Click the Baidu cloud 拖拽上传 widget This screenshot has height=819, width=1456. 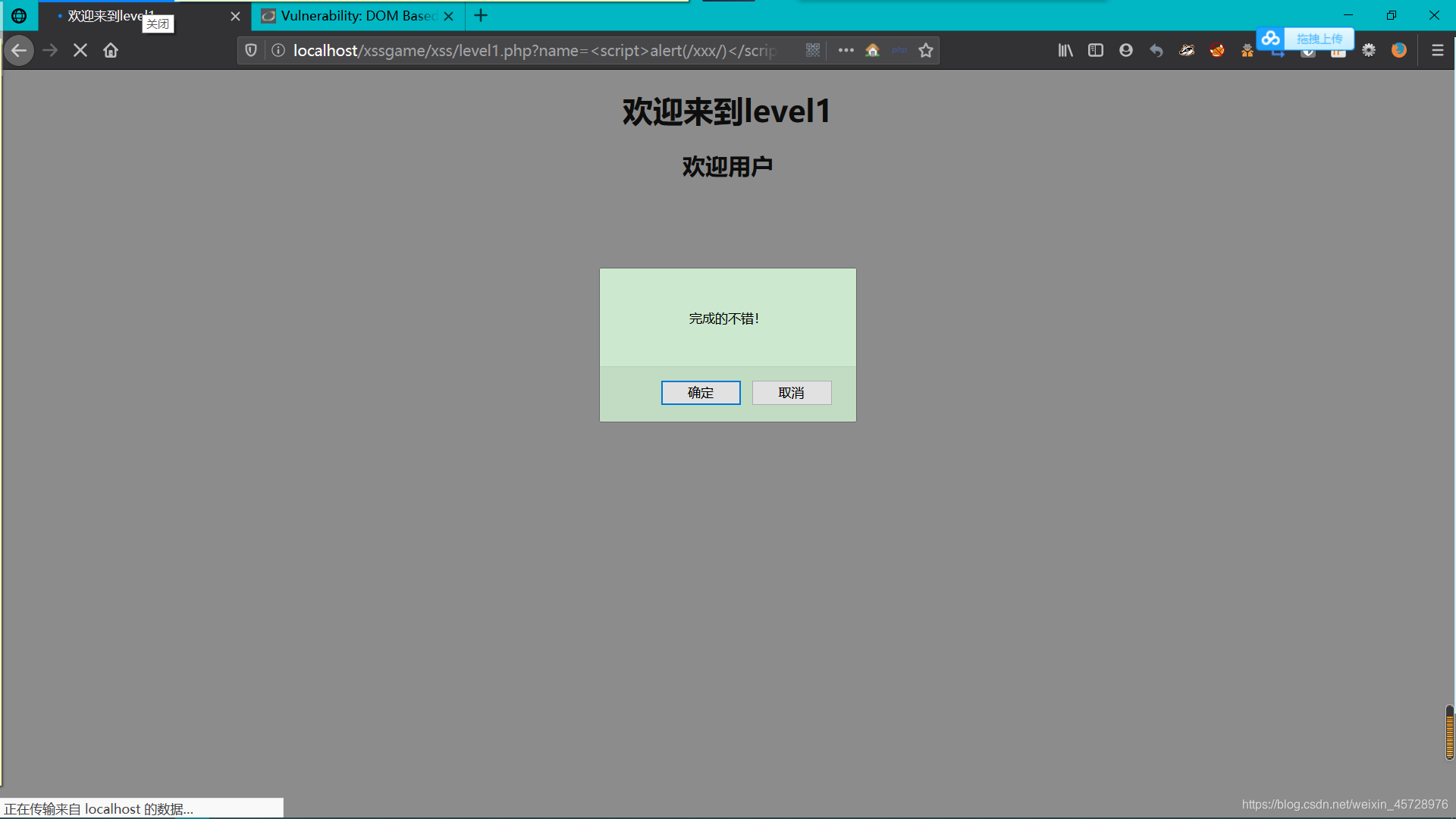pyautogui.click(x=1305, y=39)
